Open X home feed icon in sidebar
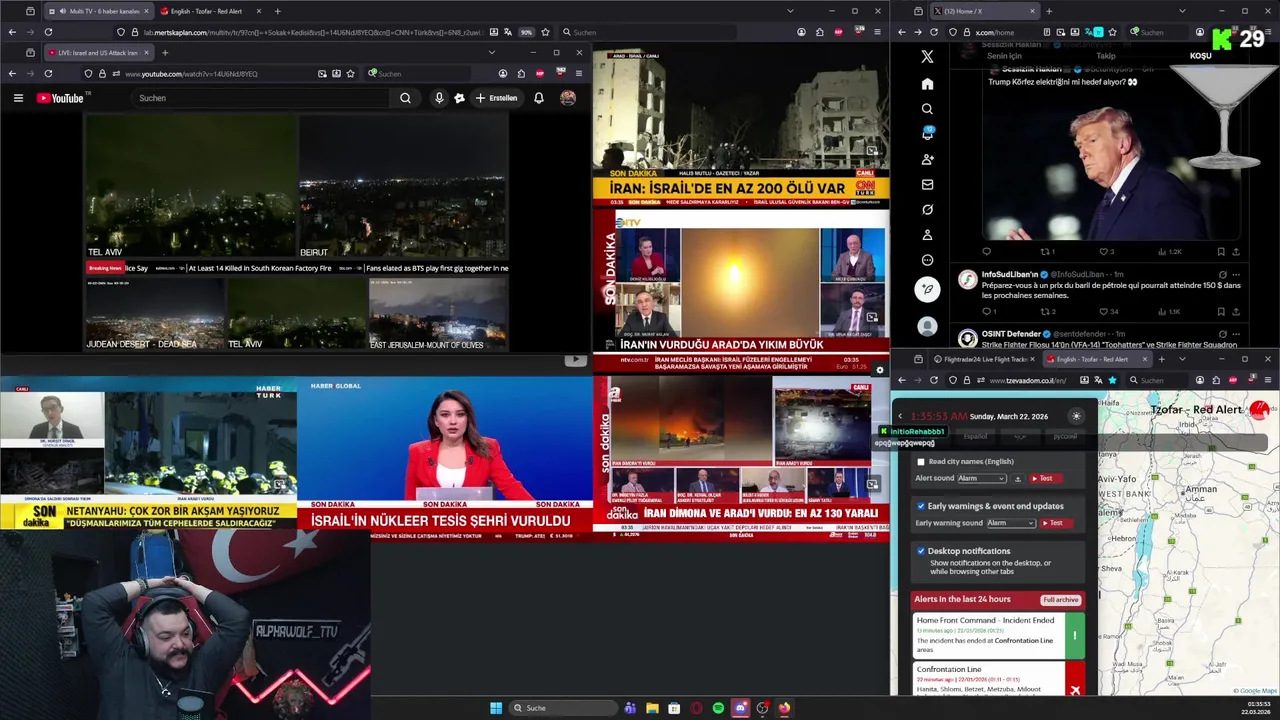 click(927, 84)
